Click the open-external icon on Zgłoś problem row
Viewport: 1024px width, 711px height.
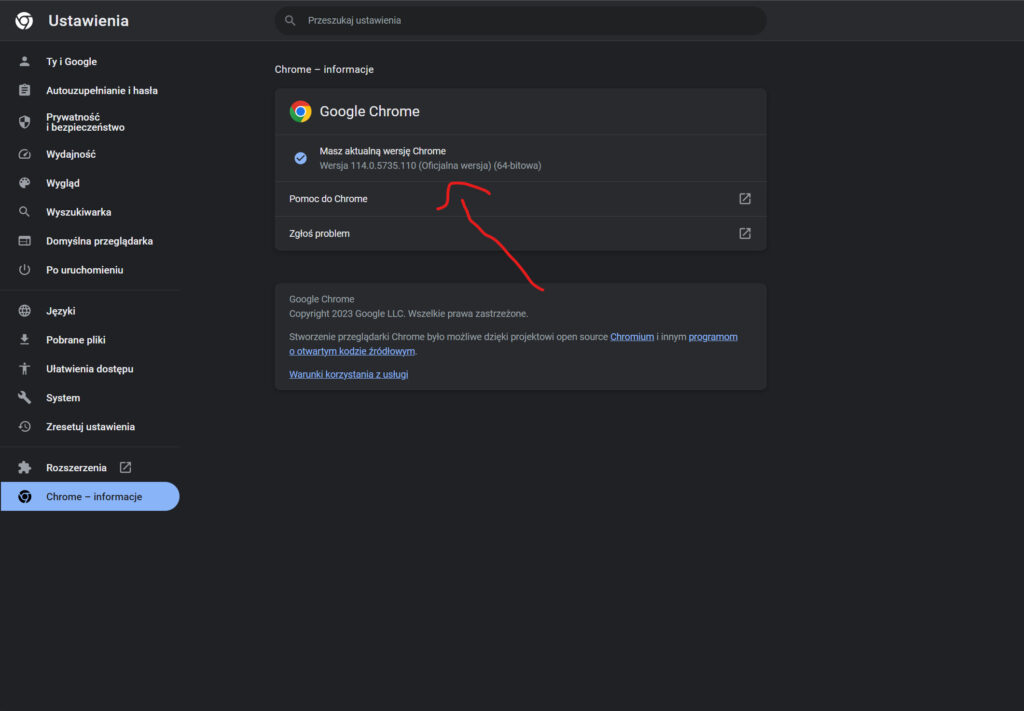pyautogui.click(x=744, y=233)
